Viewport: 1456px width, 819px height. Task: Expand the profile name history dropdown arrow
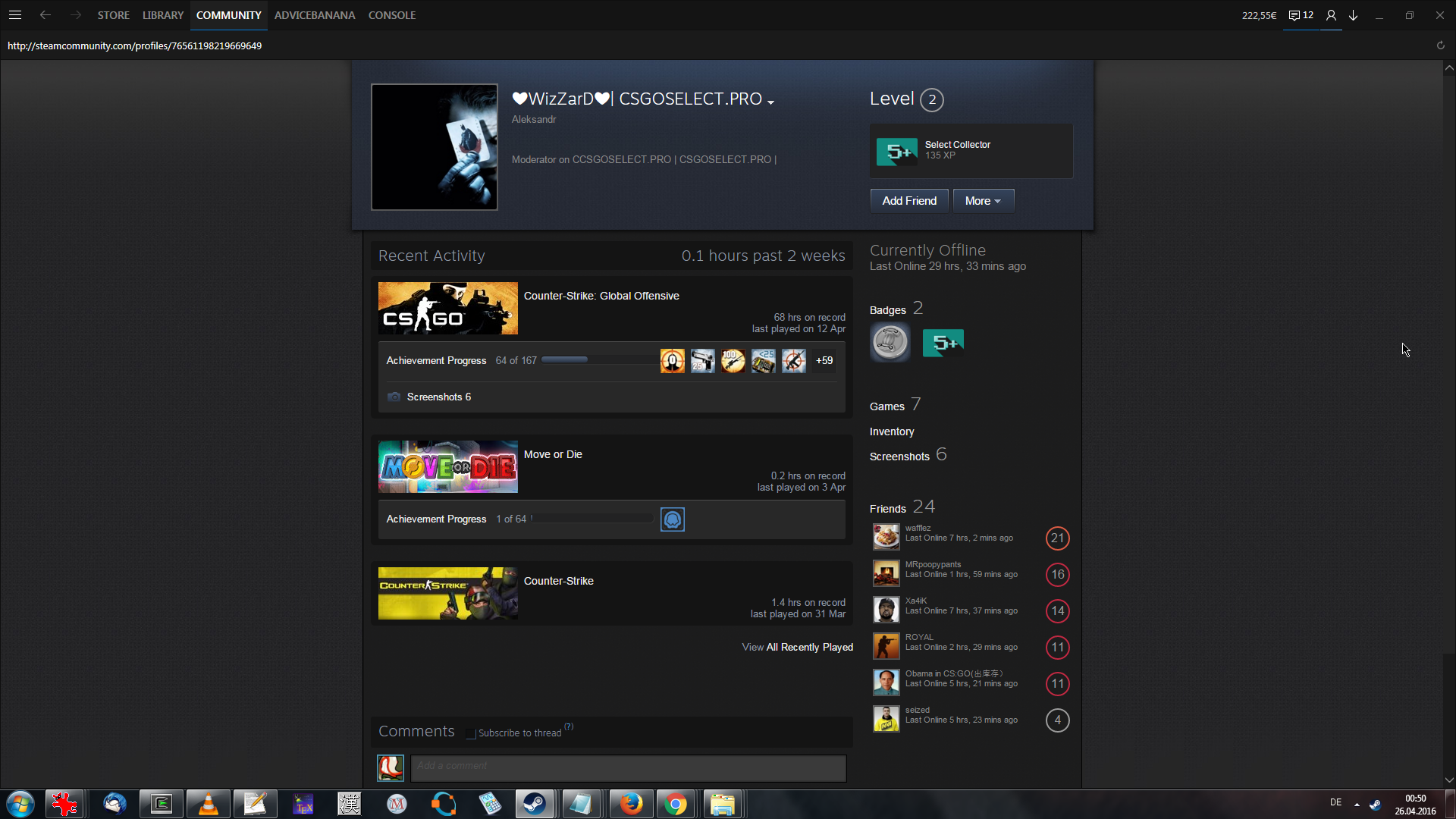tap(770, 102)
